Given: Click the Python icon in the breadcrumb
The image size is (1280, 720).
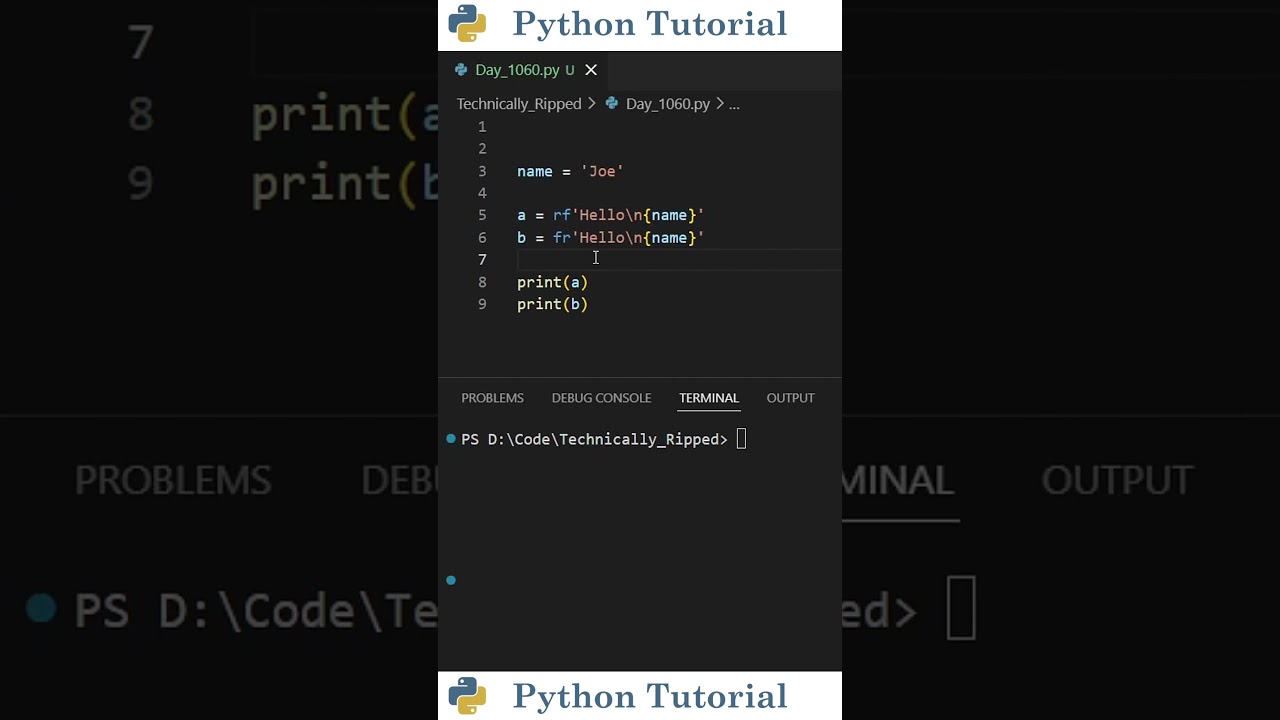Looking at the screenshot, I should 612,104.
